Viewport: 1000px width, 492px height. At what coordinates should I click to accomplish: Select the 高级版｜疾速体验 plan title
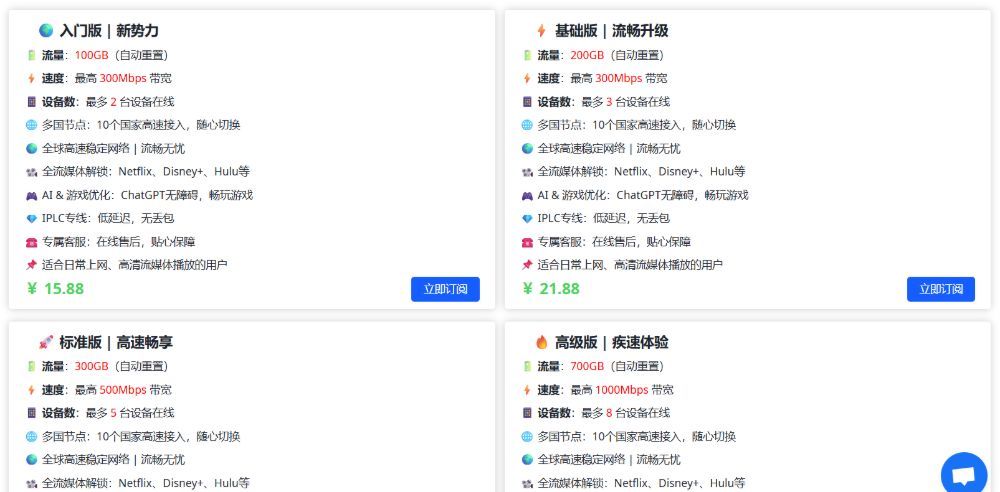(611, 342)
